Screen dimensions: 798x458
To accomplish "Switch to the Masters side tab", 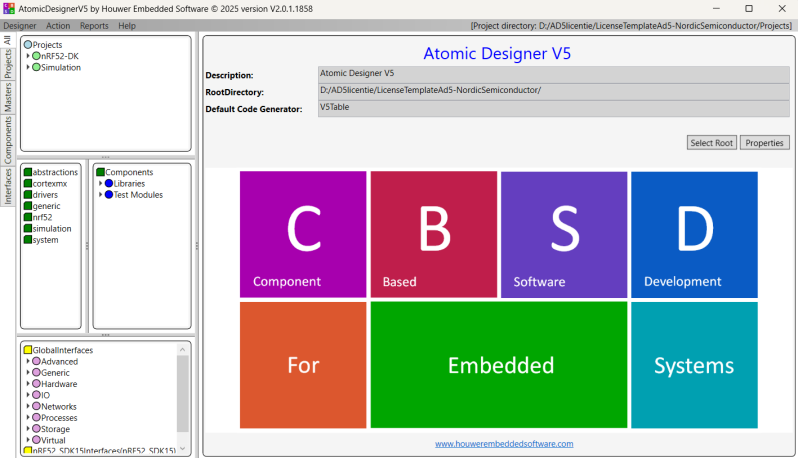I will pos(7,98).
